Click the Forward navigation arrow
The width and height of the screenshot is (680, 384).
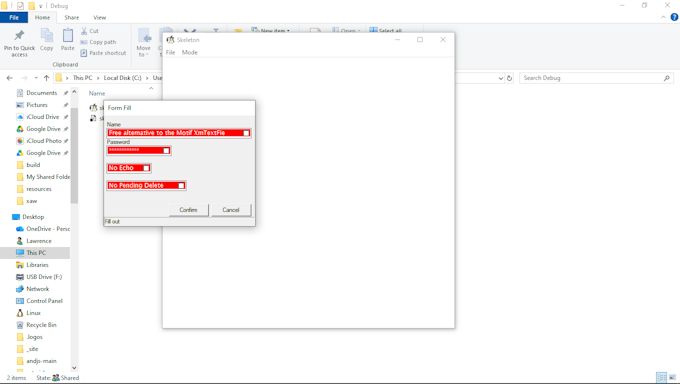click(x=24, y=78)
